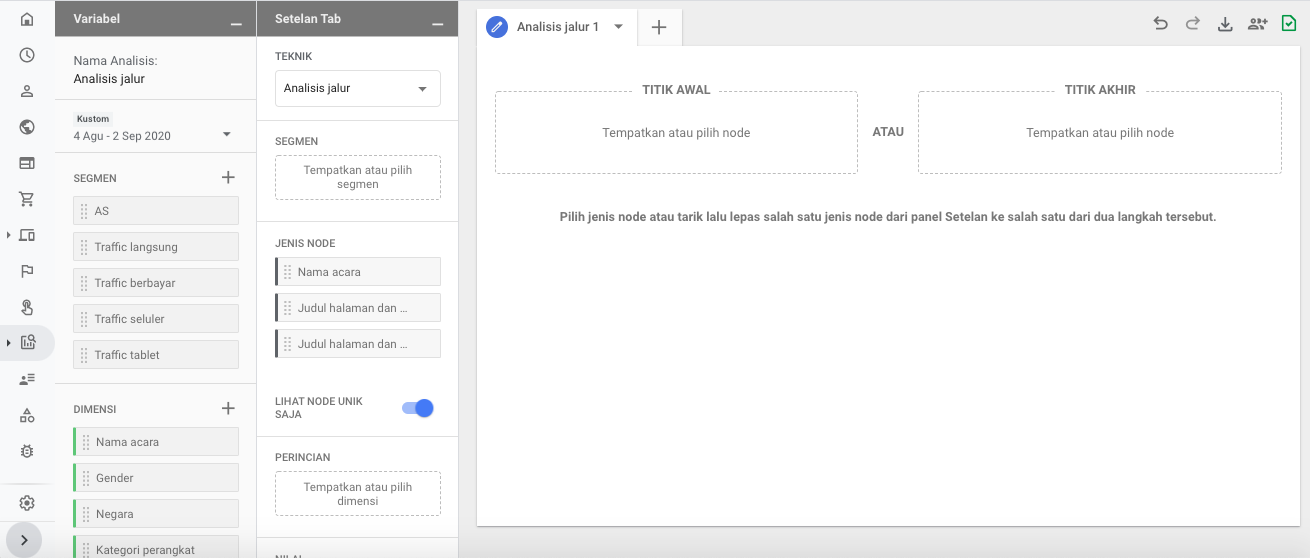This screenshot has height=558, width=1310.
Task: Open the Analysis chart icon in sidebar
Action: pyautogui.click(x=27, y=343)
